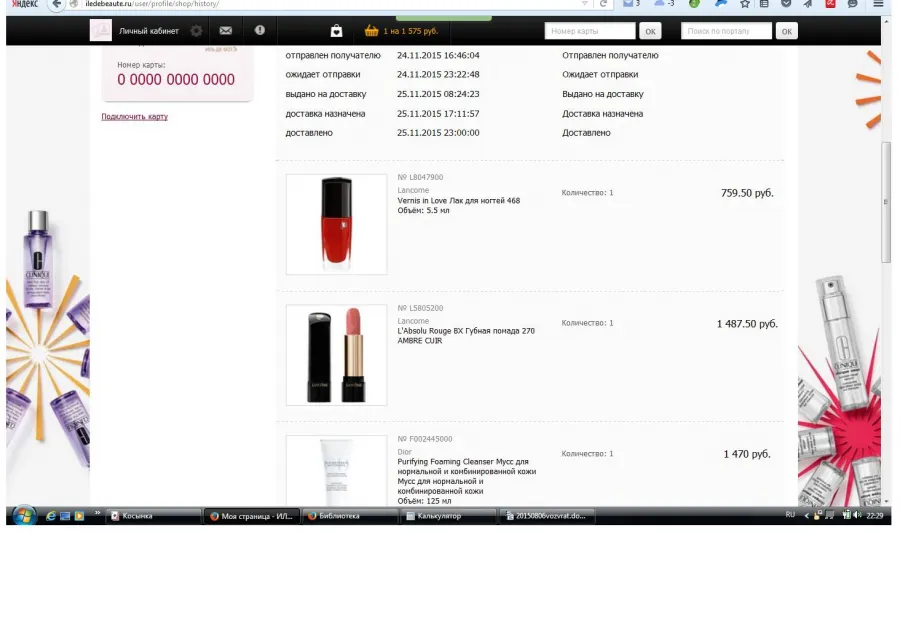Image resolution: width=900 pixels, height=624 pixels.
Task: Click the green round extension icon
Action: coord(695,4)
